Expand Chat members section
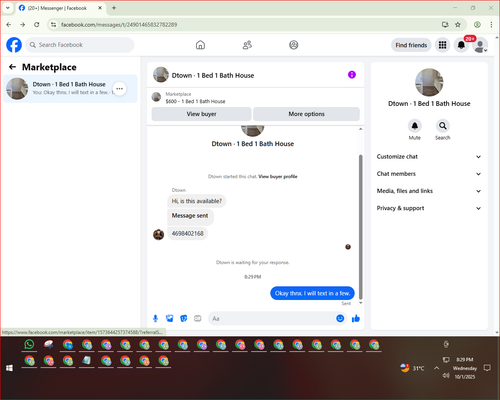Image resolution: width=500 pixels, height=400 pixels. [429, 174]
